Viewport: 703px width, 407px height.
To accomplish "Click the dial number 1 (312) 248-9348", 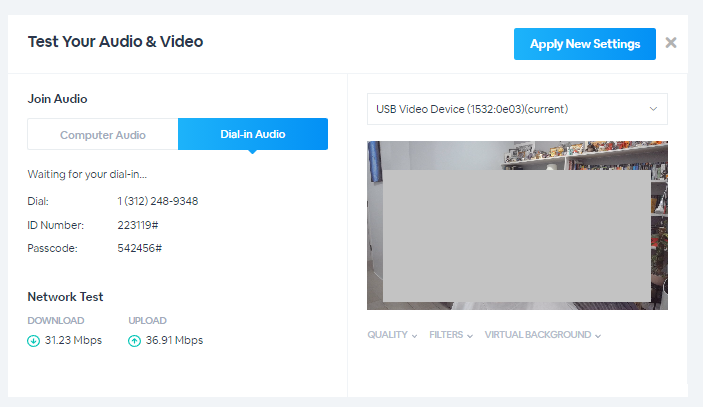I will [x=158, y=201].
